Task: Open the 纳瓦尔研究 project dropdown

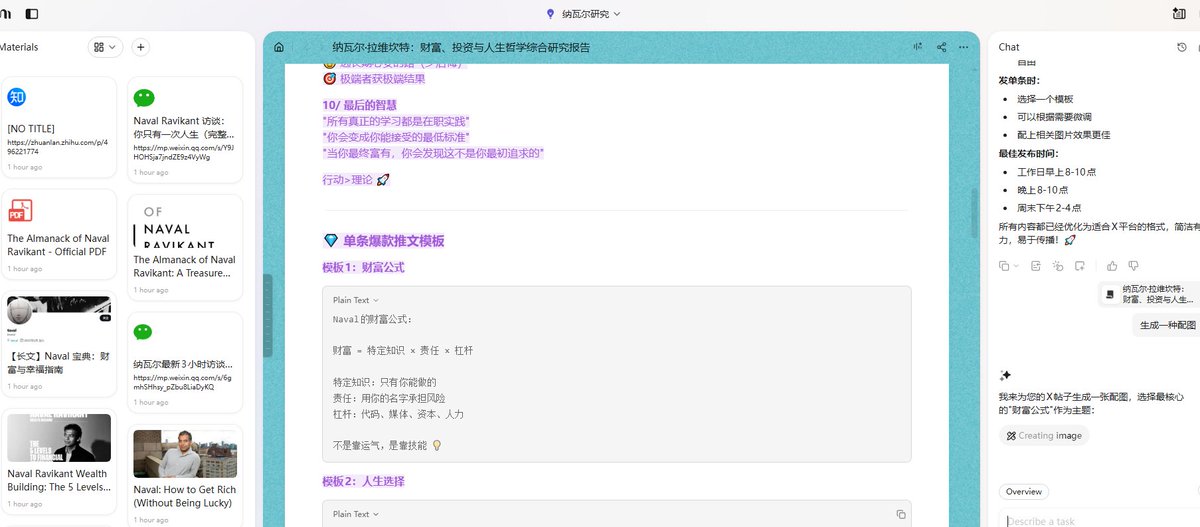Action: tap(584, 14)
